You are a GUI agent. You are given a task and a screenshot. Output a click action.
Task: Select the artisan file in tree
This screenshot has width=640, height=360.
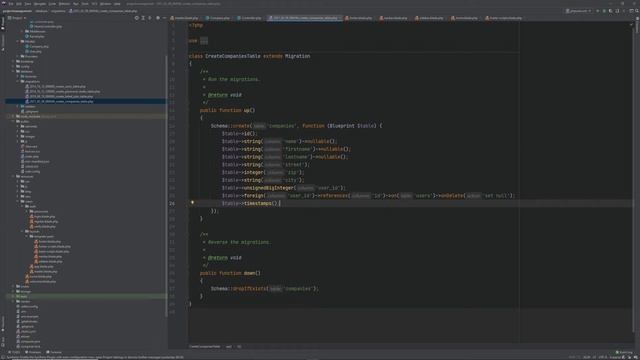coord(23,336)
